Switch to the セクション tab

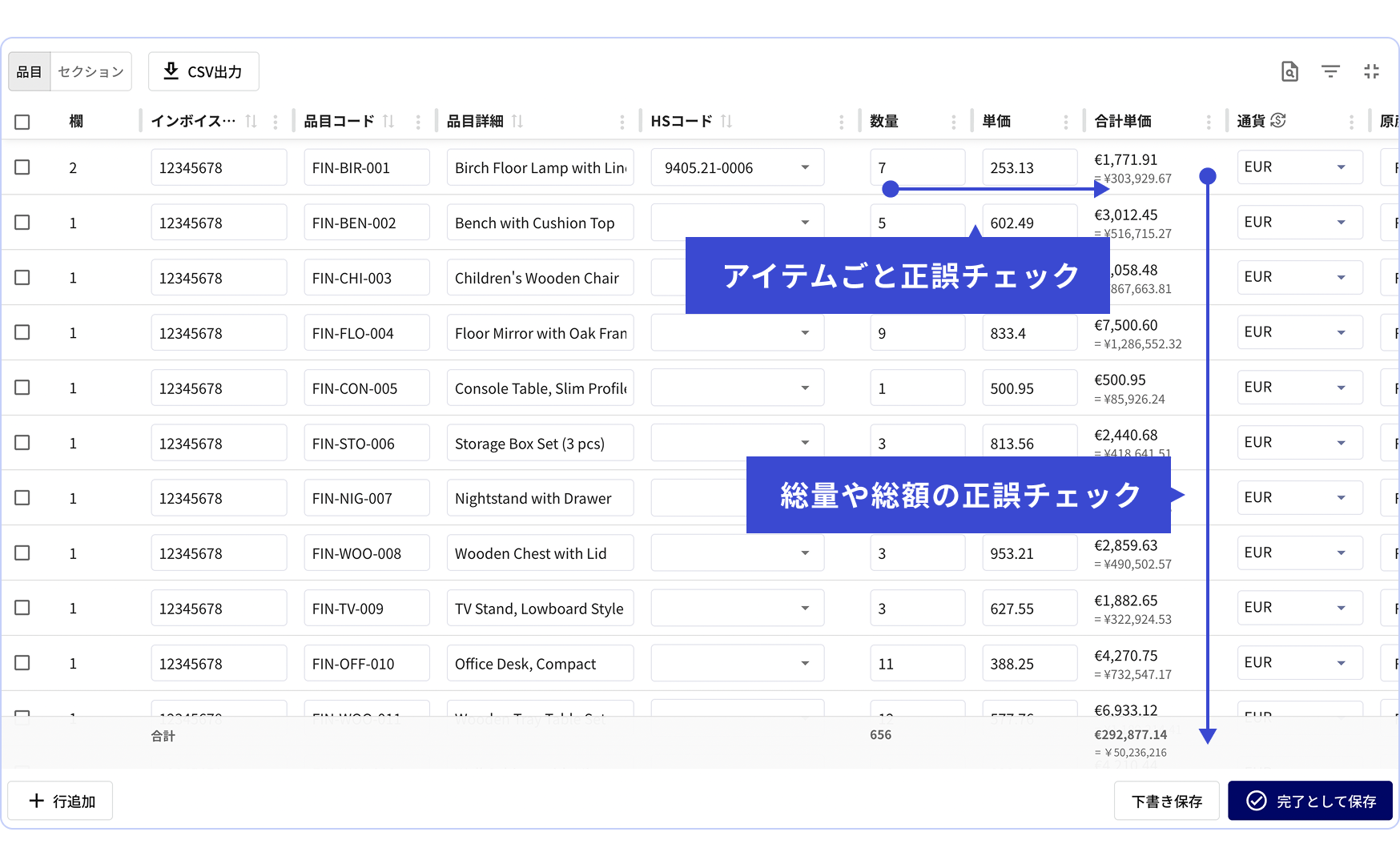click(90, 71)
